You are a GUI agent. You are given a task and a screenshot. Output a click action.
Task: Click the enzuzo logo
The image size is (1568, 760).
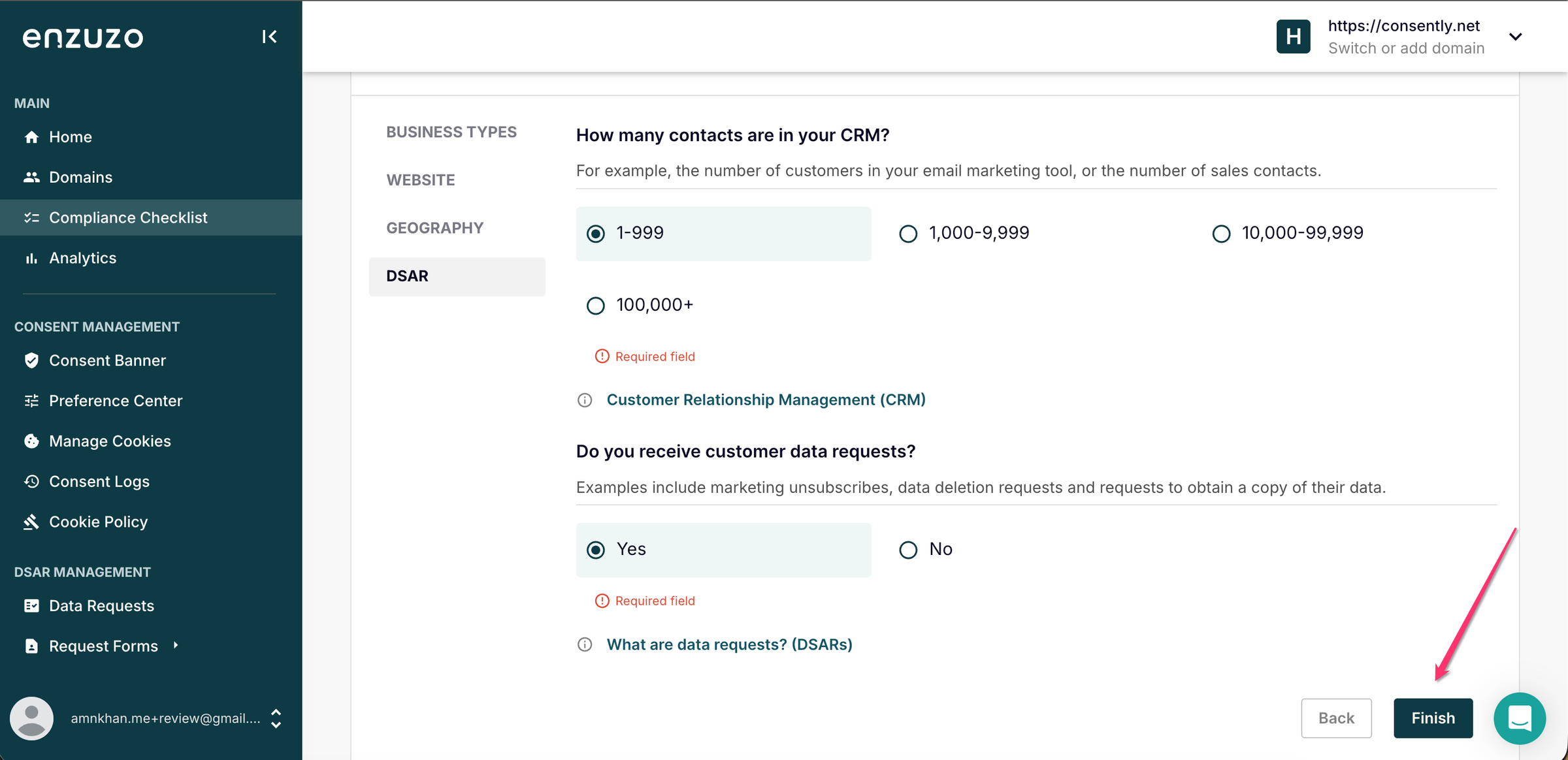(x=83, y=38)
